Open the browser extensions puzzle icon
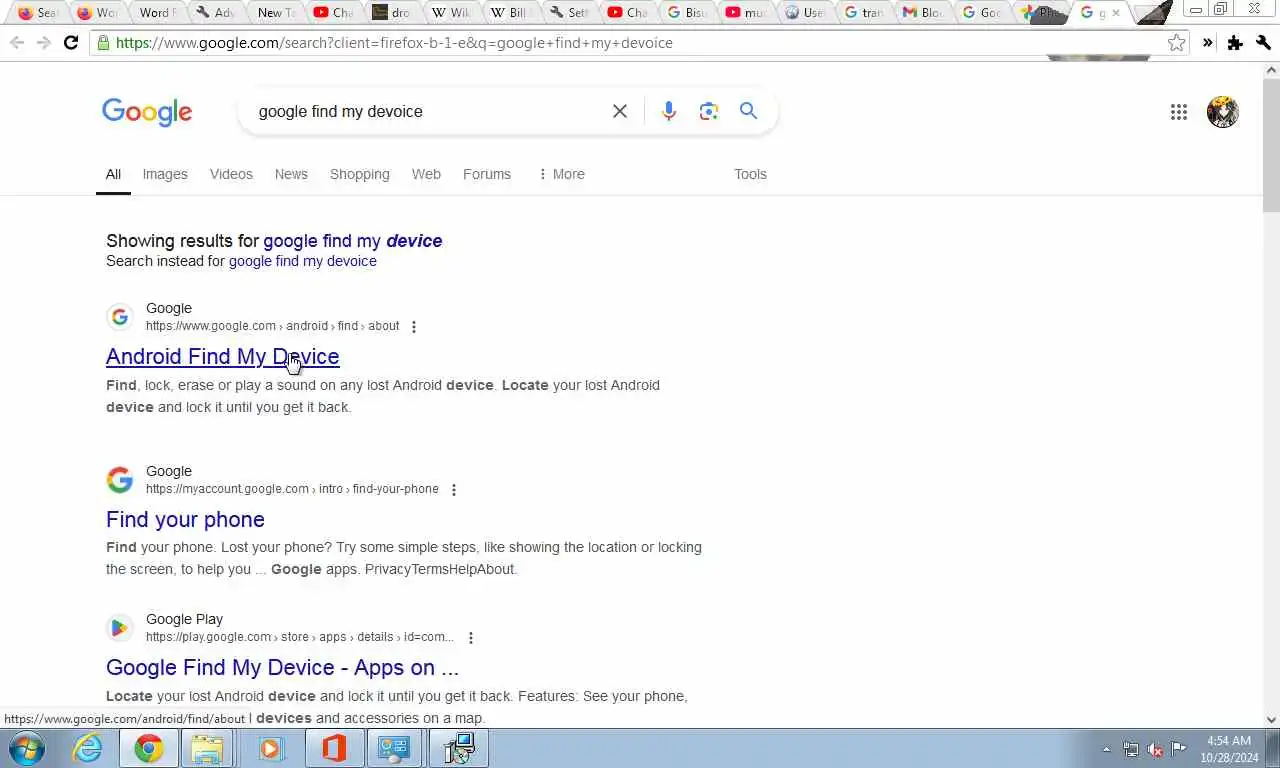The image size is (1280, 768). click(1236, 43)
